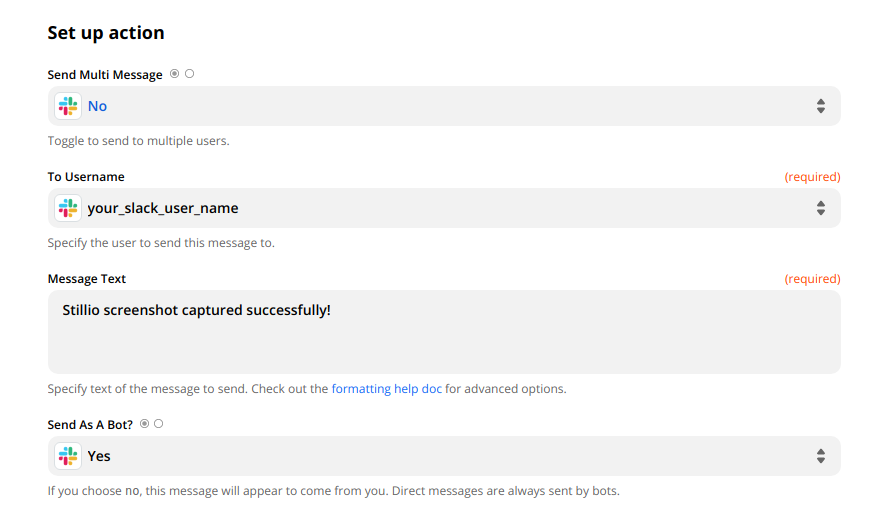Viewport: 887px width, 518px height.
Task: Click Slack icon in Send As A Bot field
Action: tap(69, 456)
